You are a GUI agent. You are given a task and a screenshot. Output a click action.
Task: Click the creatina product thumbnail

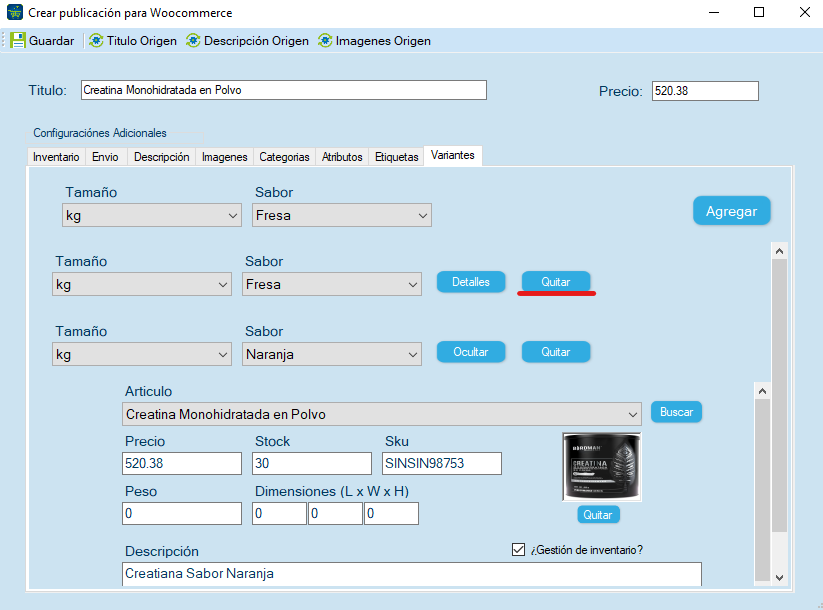click(x=602, y=467)
